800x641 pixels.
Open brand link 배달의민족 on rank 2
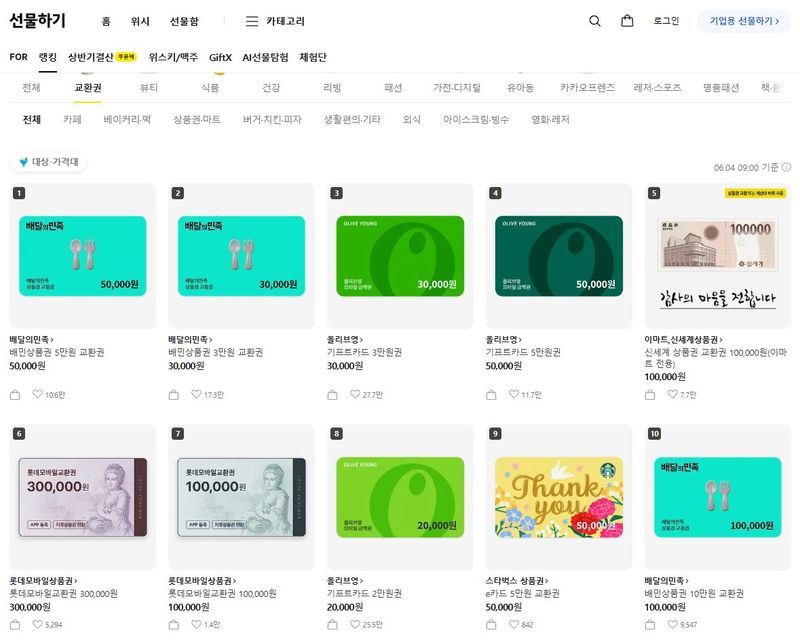[x=190, y=339]
